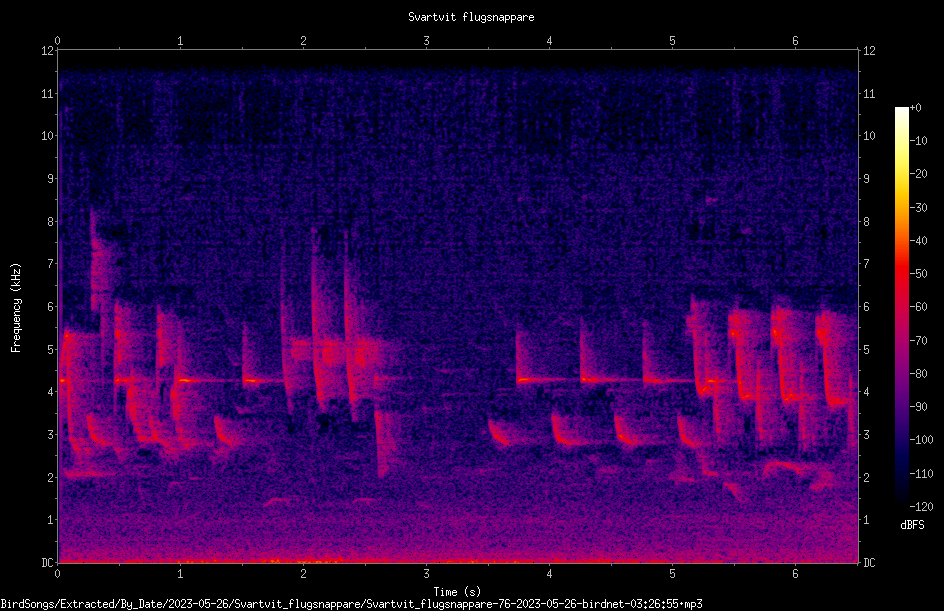Click the 1 second tick on top axis
This screenshot has height=611, width=944.
(x=180, y=41)
